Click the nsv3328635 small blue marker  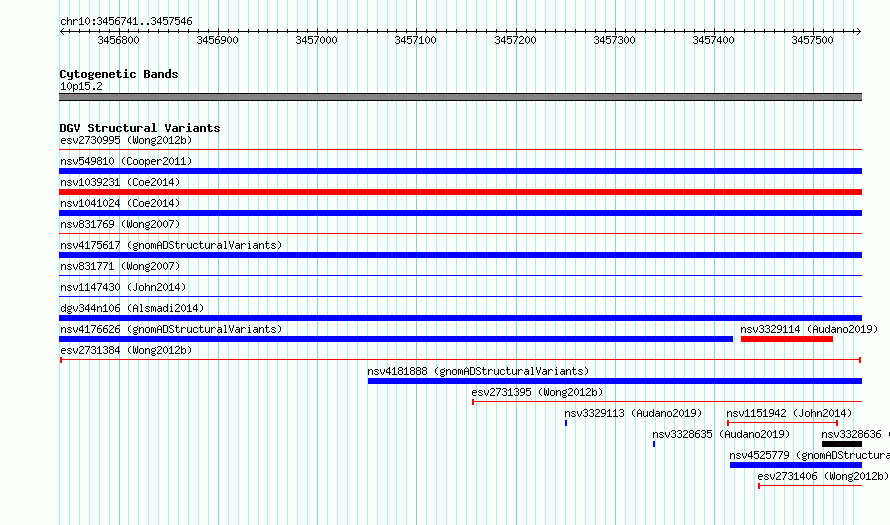pyautogui.click(x=654, y=444)
